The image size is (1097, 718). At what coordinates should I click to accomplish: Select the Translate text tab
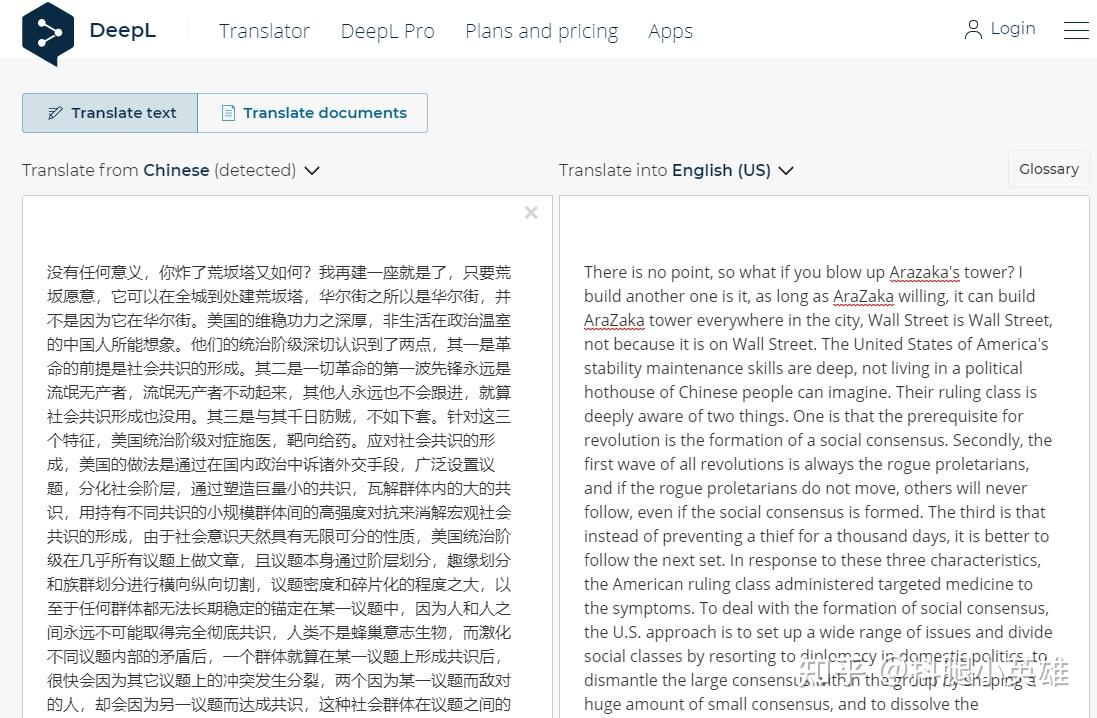[109, 113]
